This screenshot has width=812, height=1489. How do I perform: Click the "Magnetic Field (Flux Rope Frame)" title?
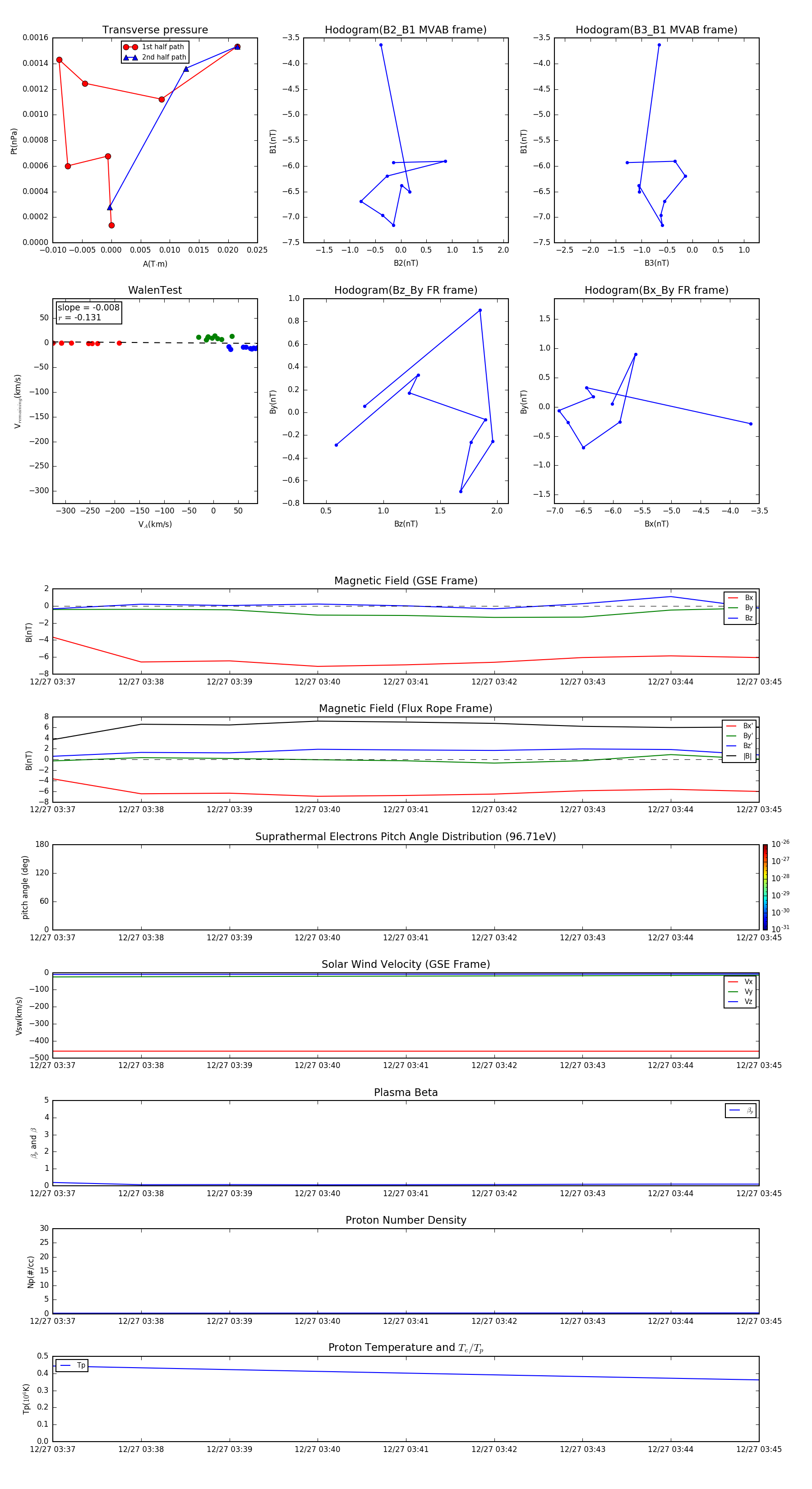point(406,709)
